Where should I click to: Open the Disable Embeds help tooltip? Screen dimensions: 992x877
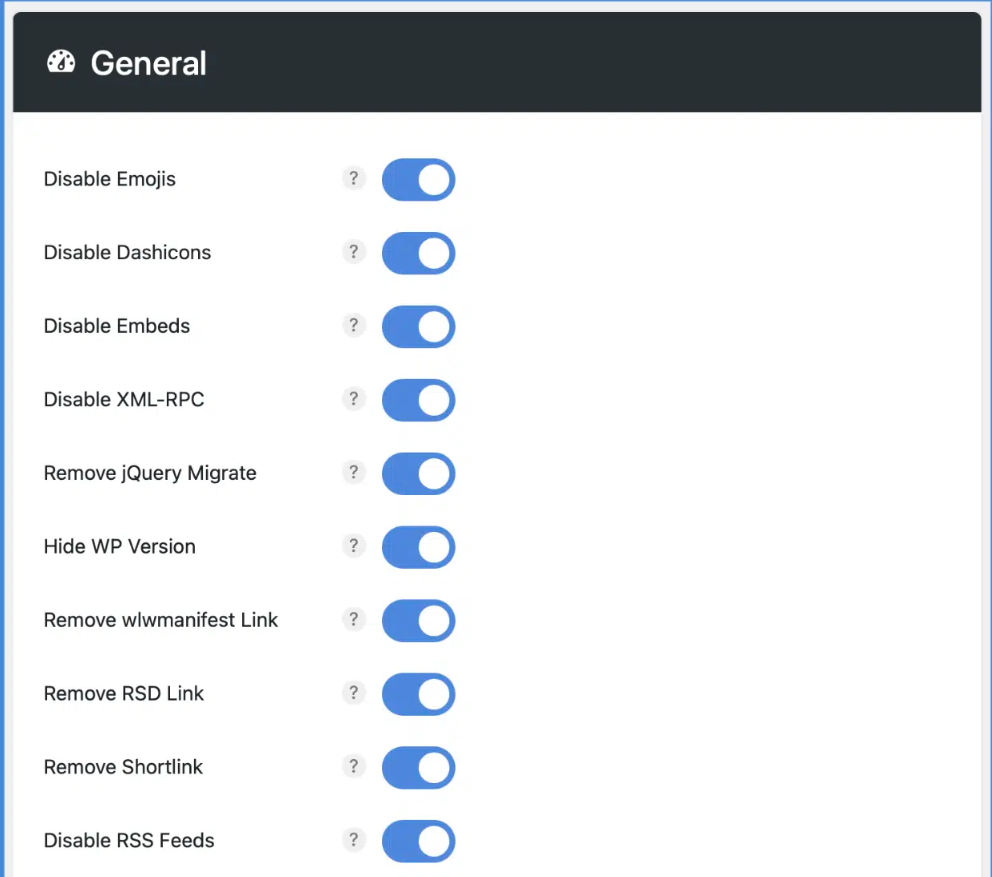click(354, 325)
